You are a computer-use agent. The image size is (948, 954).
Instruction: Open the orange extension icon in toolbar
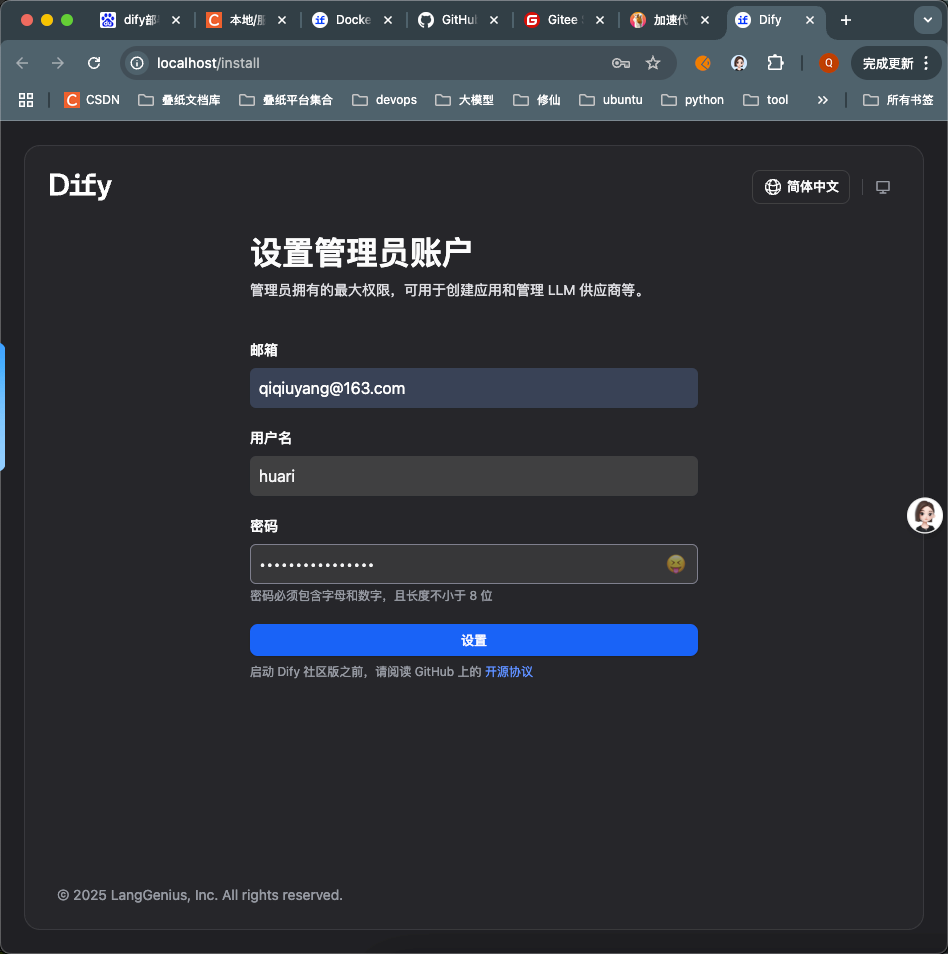pyautogui.click(x=703, y=63)
